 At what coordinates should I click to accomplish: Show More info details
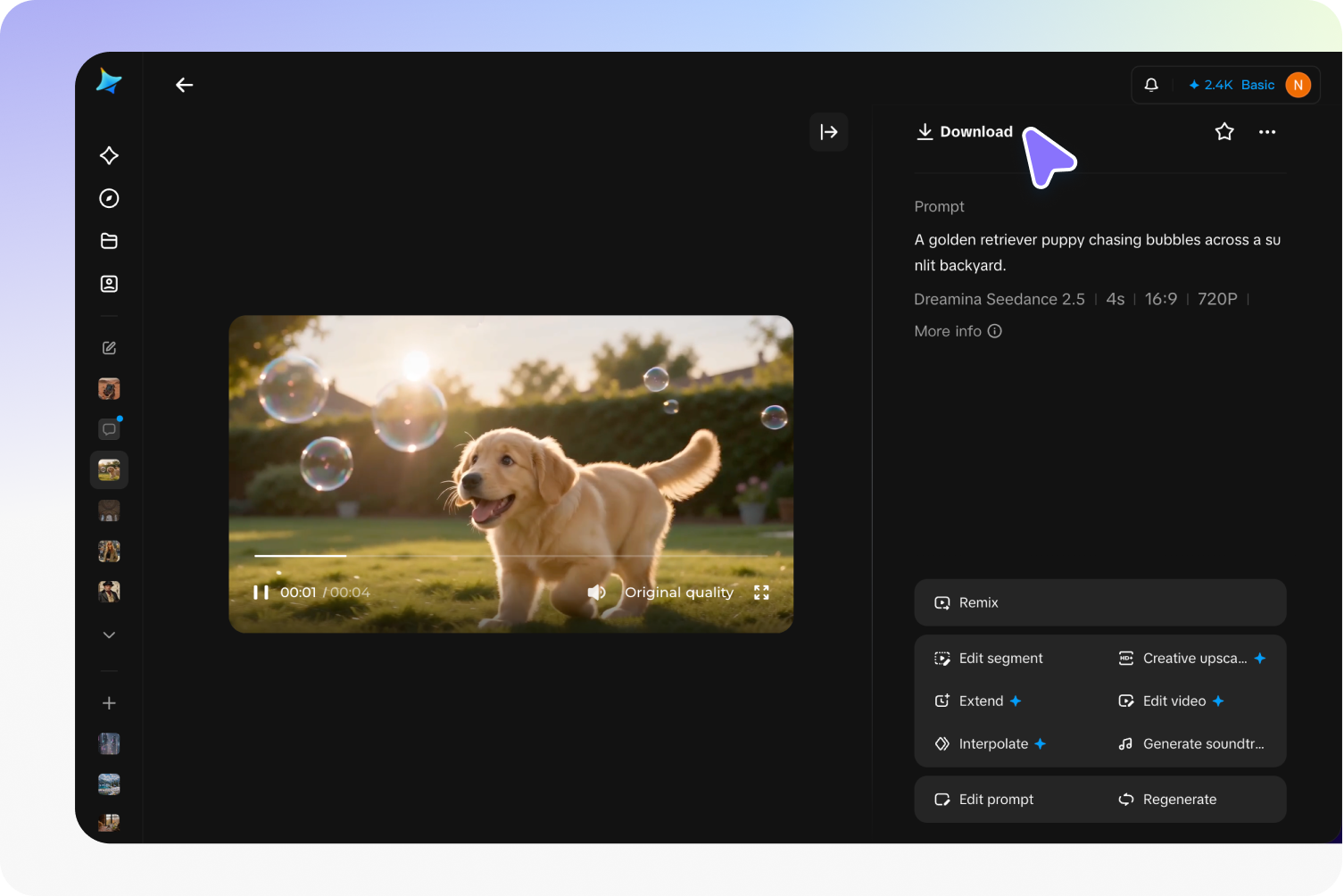click(x=958, y=331)
